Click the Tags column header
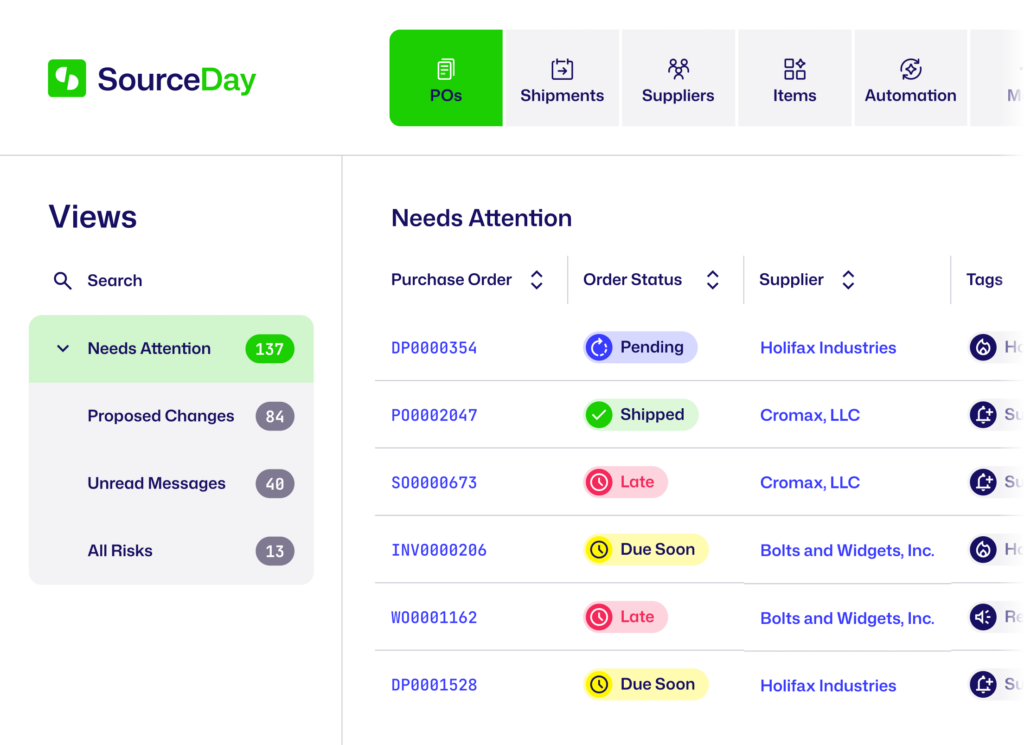 click(x=984, y=279)
